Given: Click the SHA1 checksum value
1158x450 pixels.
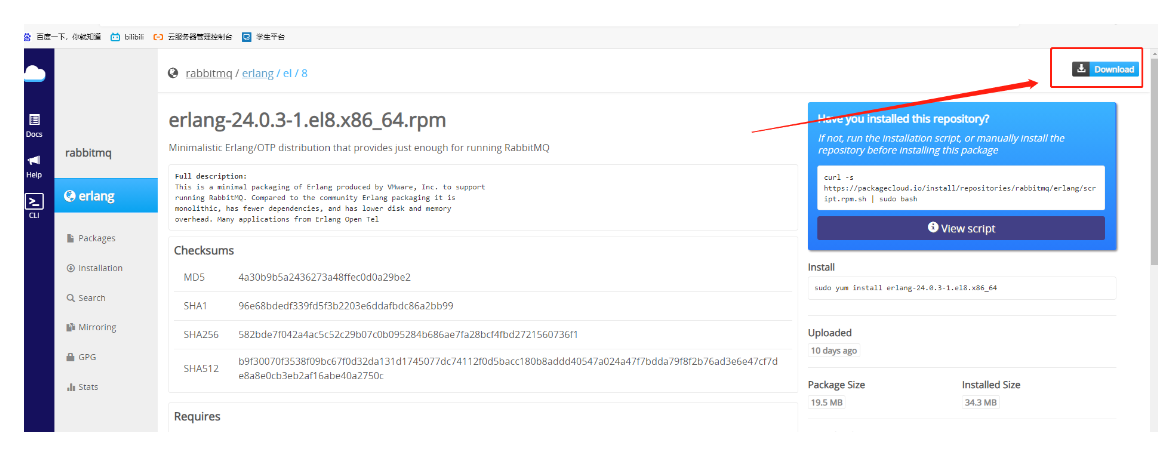Looking at the screenshot, I should click(346, 305).
